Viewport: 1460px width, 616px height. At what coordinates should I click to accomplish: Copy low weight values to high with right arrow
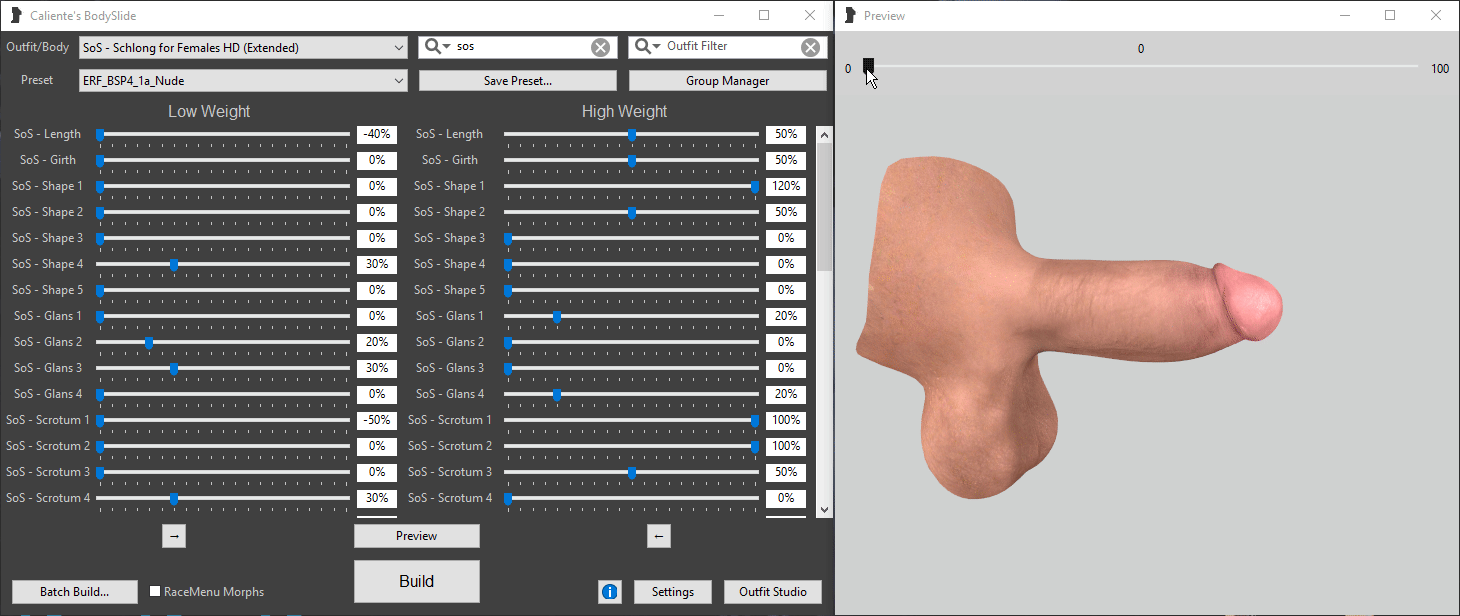point(174,536)
